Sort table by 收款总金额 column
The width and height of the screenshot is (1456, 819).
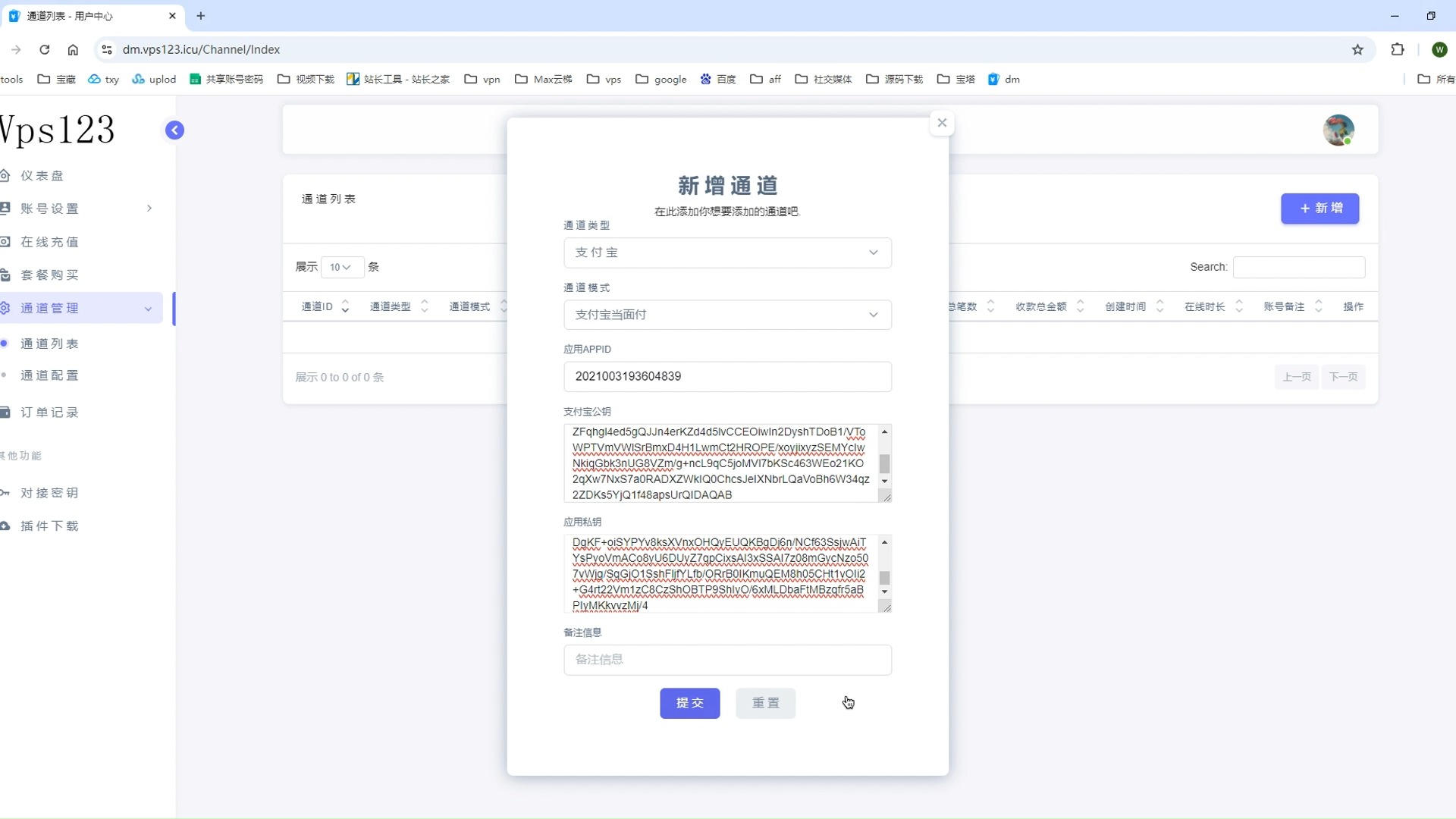pos(1050,306)
